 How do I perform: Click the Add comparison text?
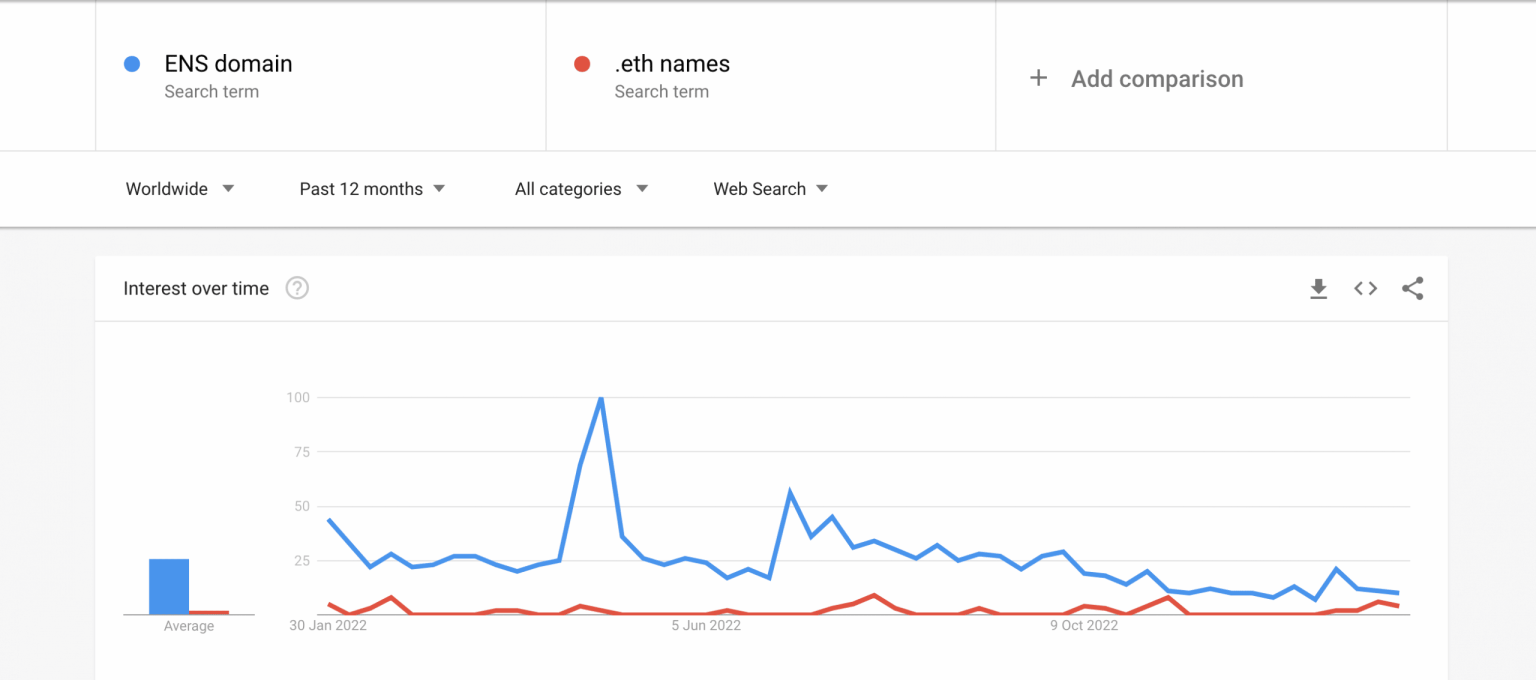tap(1157, 79)
